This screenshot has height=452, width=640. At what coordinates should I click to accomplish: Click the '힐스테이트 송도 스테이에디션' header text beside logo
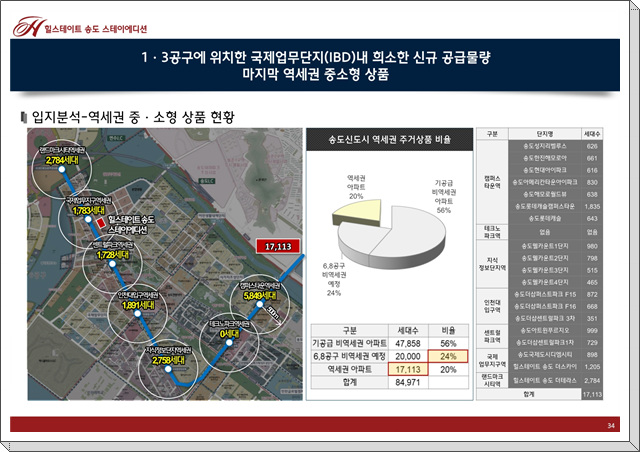[x=96, y=29]
